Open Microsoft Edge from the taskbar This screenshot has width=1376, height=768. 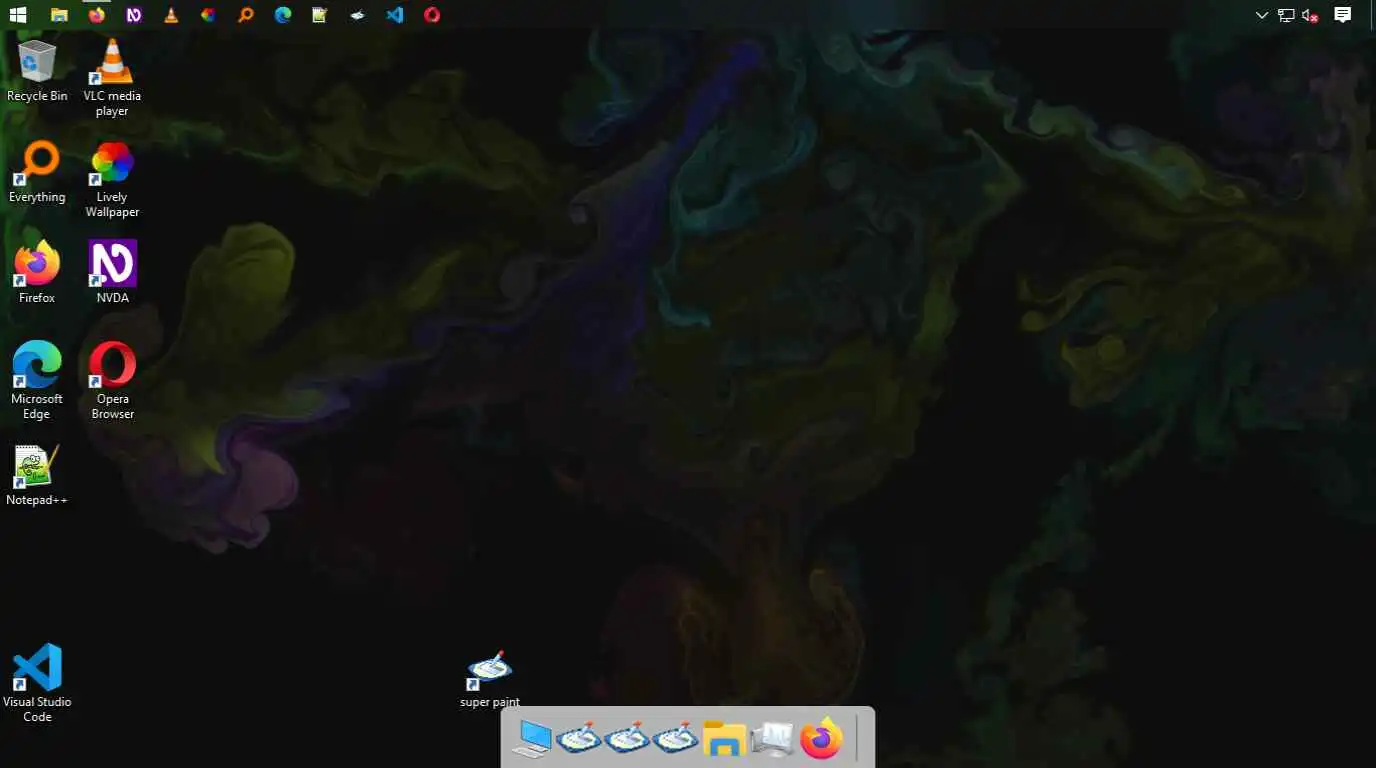283,15
